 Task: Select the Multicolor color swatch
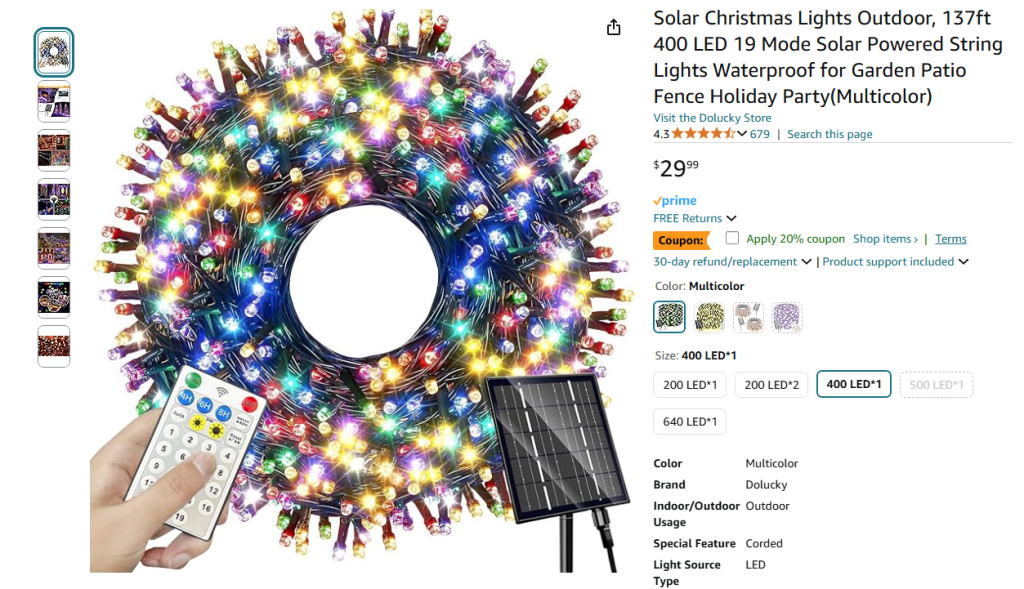point(670,317)
